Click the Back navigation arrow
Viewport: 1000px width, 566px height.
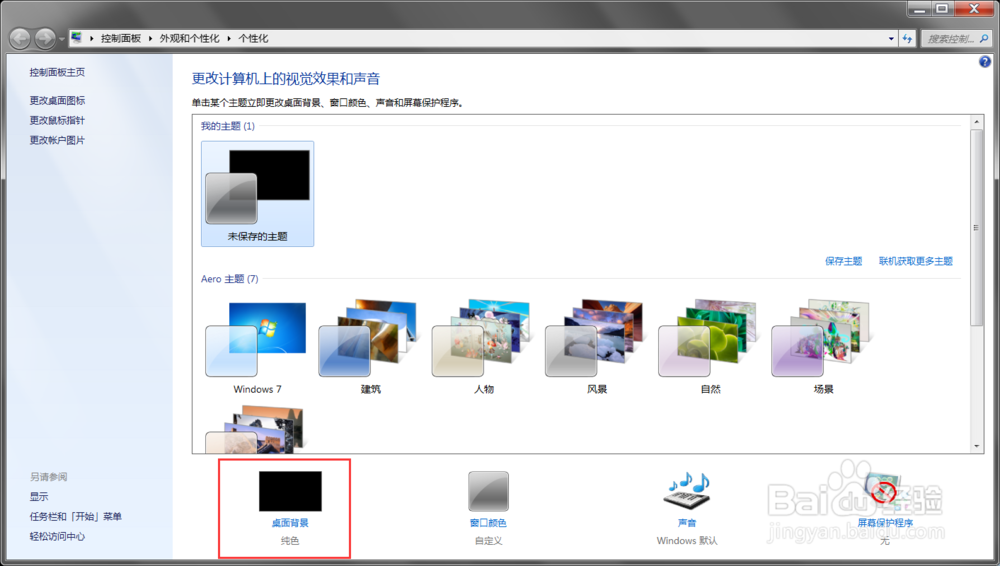point(20,39)
